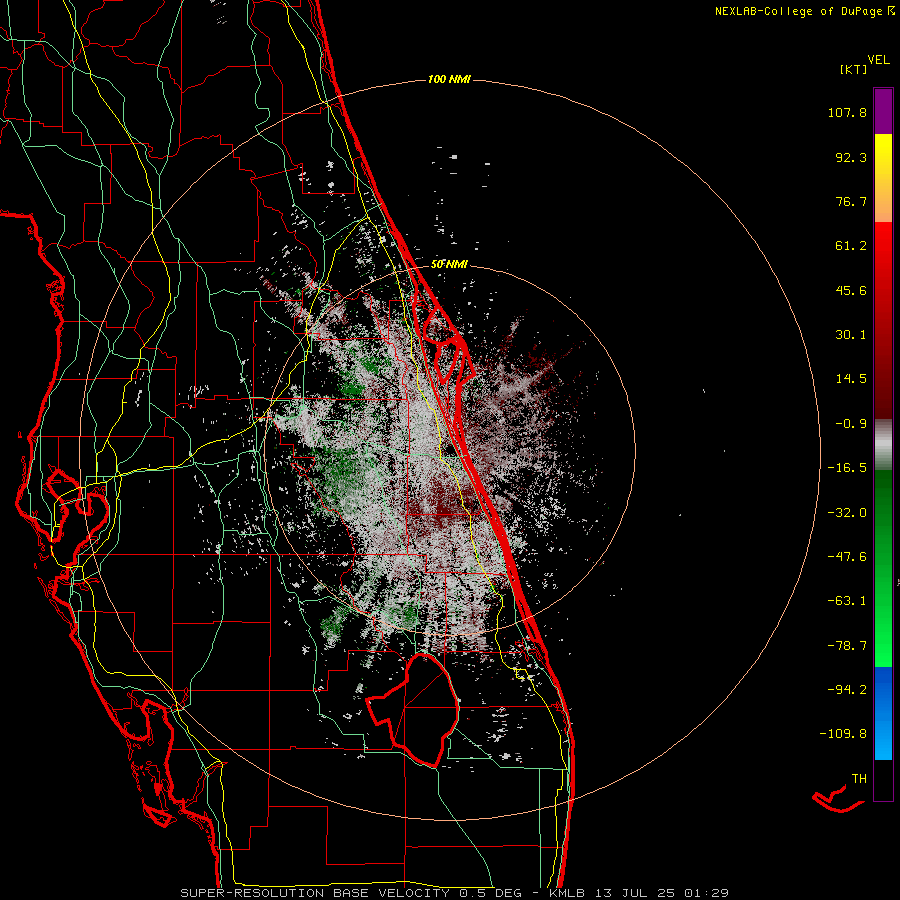Click the 30.1 velocity scale value

tap(851, 335)
